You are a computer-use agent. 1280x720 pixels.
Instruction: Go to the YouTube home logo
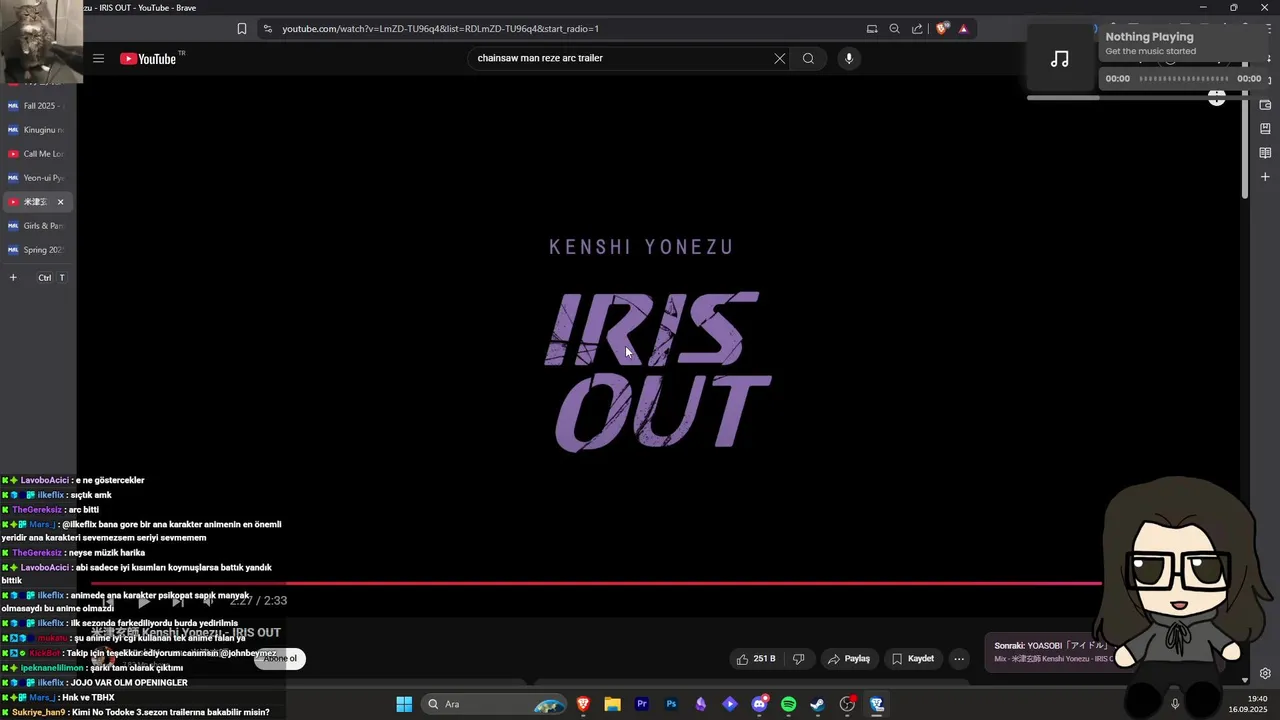coord(148,58)
